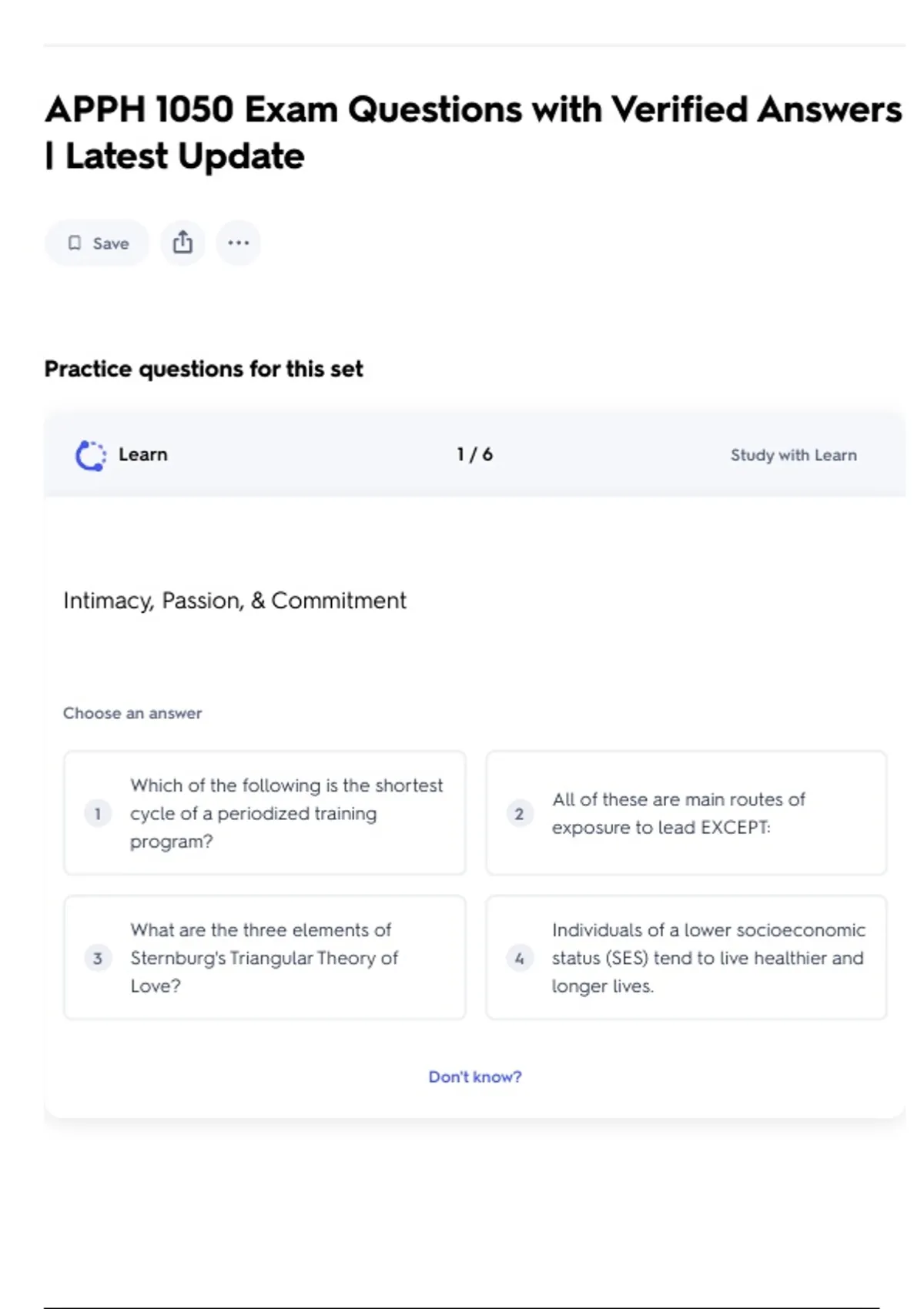Click the Save bookmark button
This screenshot has height=1309, width=924.
pos(97,243)
